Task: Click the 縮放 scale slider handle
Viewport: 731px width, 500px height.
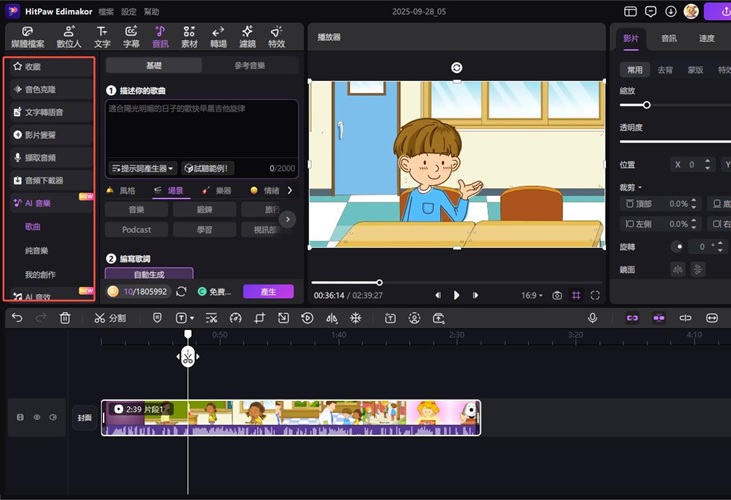Action: (647, 105)
